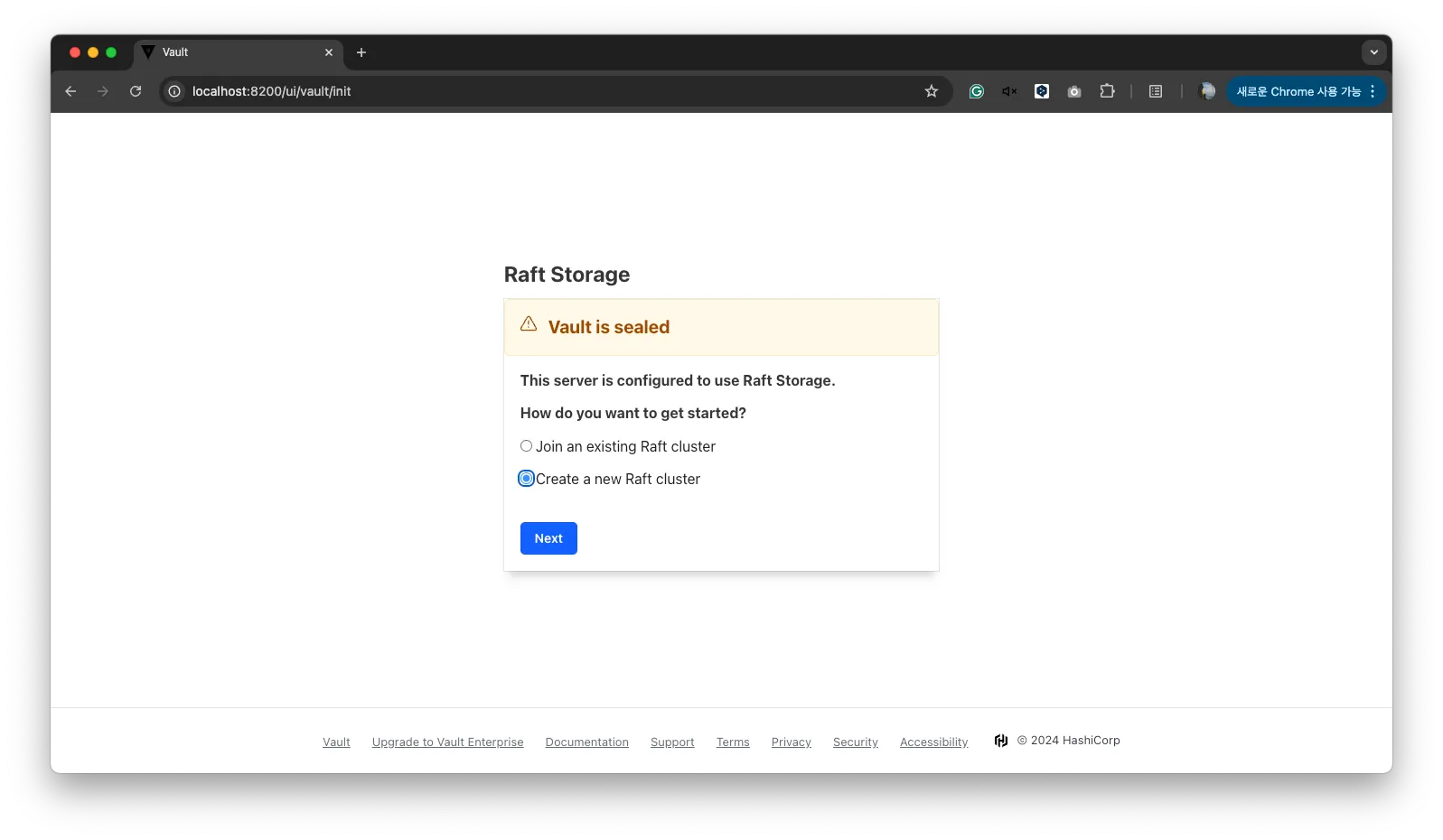Open the Accessibility footer link
Viewport: 1443px width, 840px height.
tap(934, 742)
